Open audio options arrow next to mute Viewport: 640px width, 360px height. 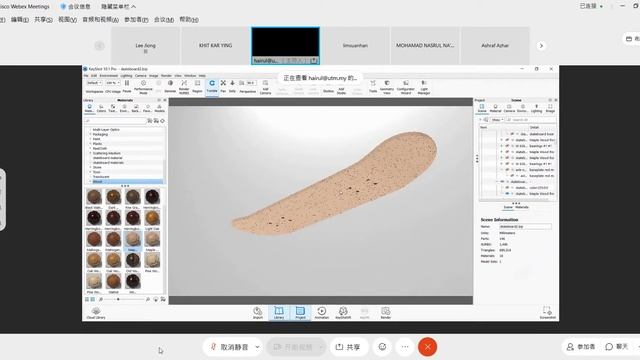(x=258, y=347)
